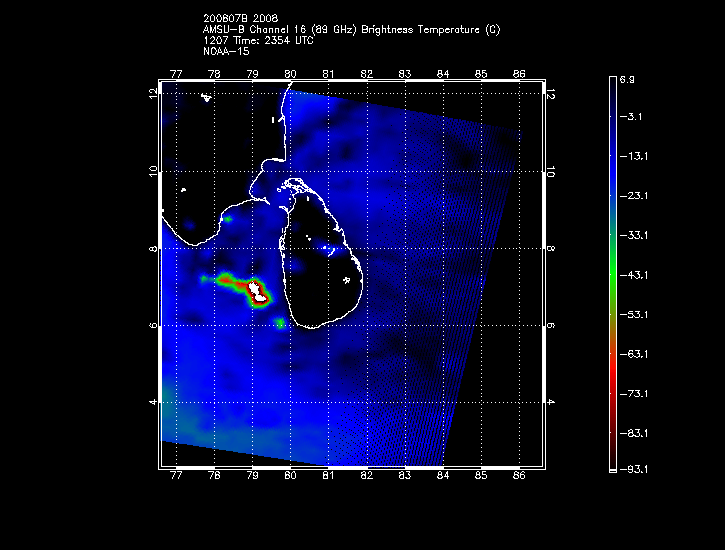Click latitude label 4 on the right axis
Viewport: 725px width, 550px height.
550,401
